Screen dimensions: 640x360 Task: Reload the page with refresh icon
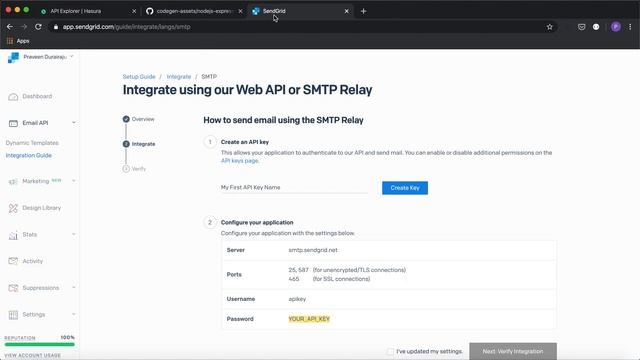tap(38, 27)
